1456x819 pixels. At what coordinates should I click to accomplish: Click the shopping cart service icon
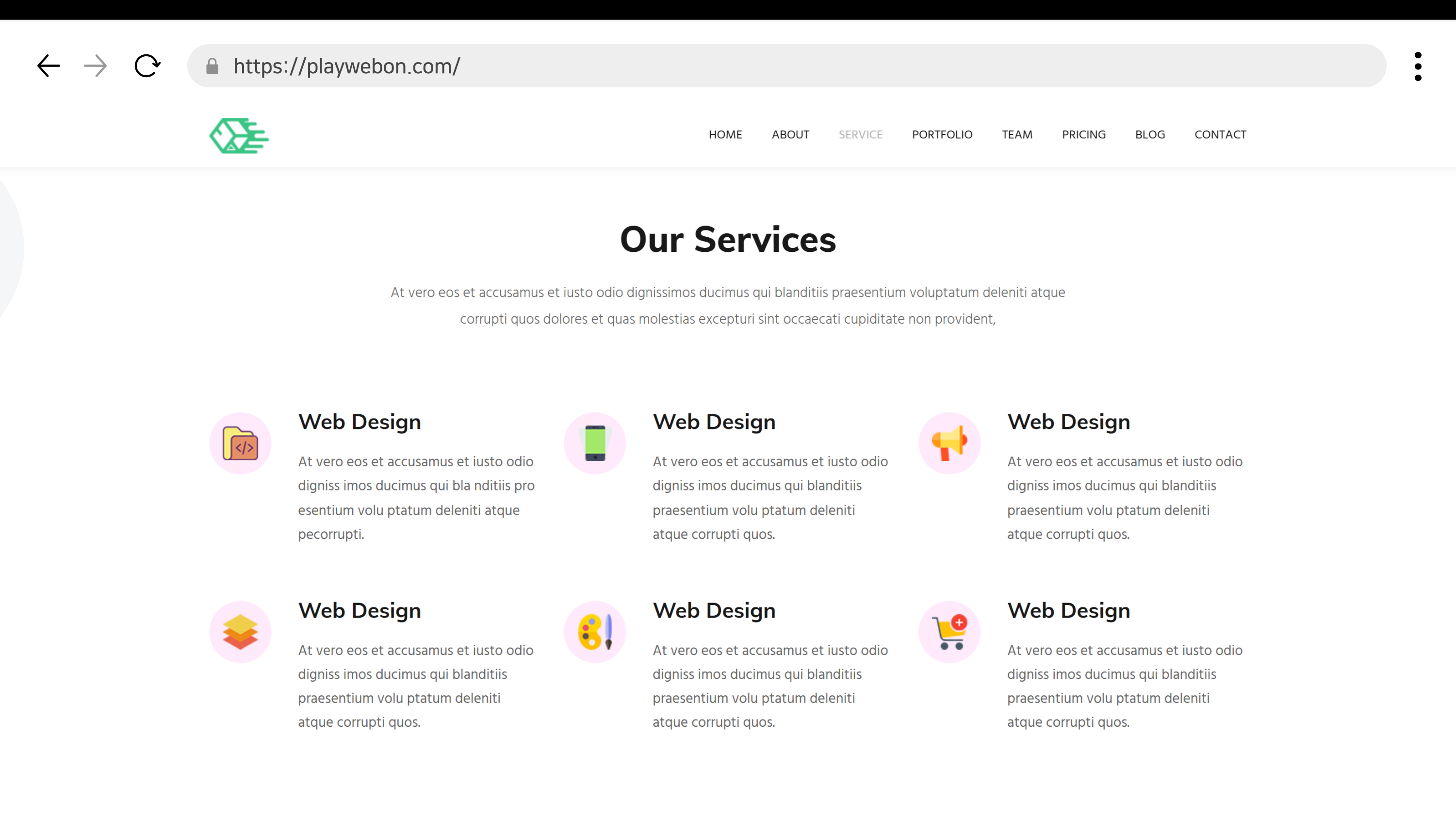(949, 631)
